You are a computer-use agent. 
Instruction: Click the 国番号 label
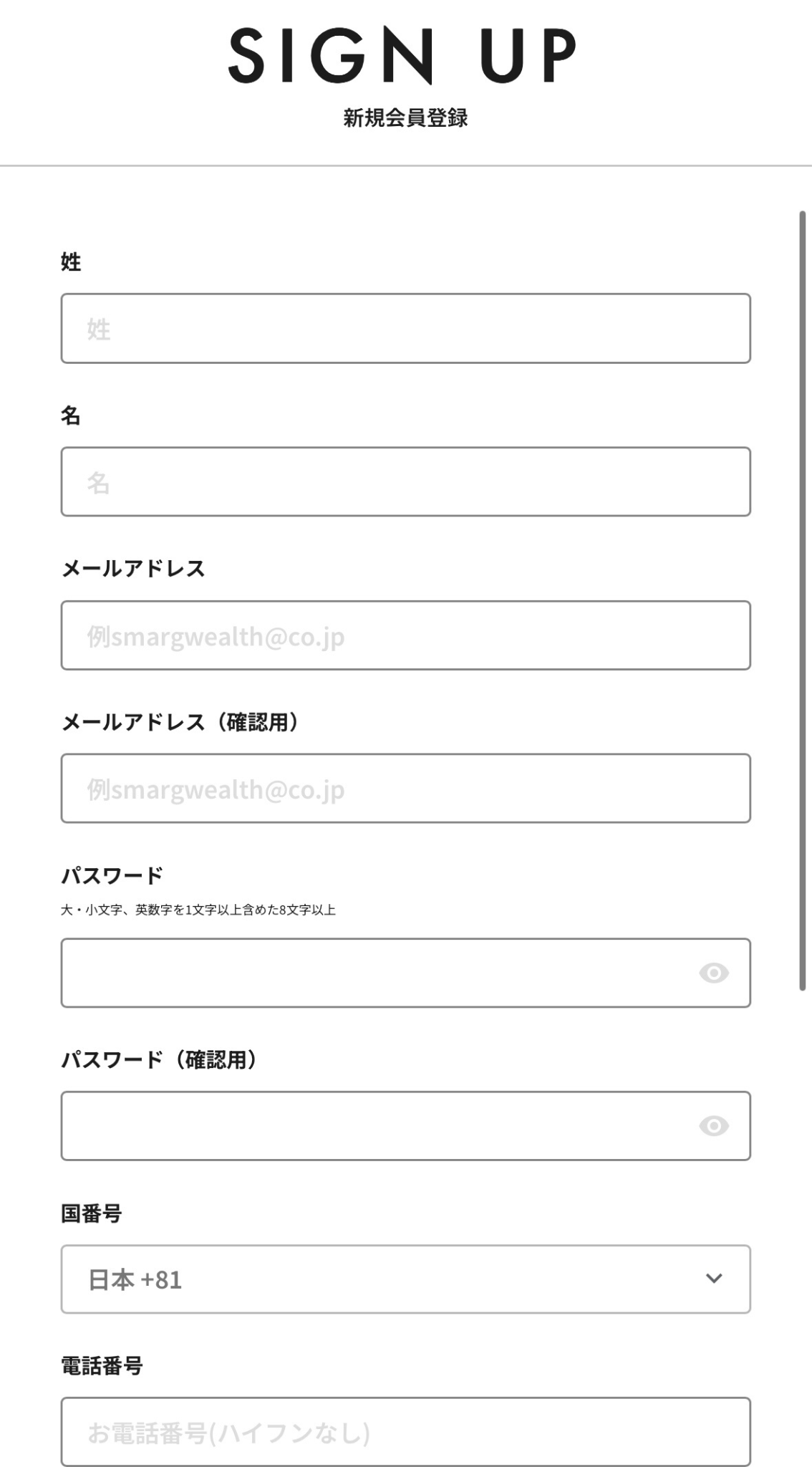91,1213
